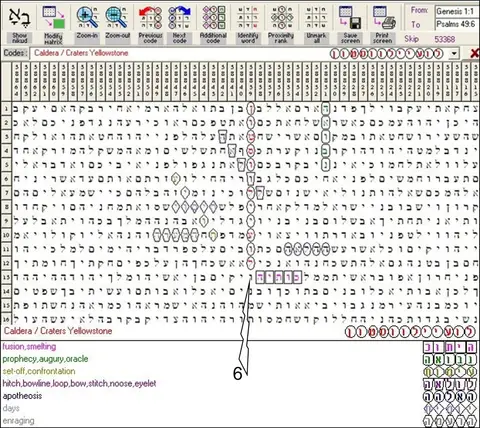Select the 'enraging' term in list

pos(18,421)
